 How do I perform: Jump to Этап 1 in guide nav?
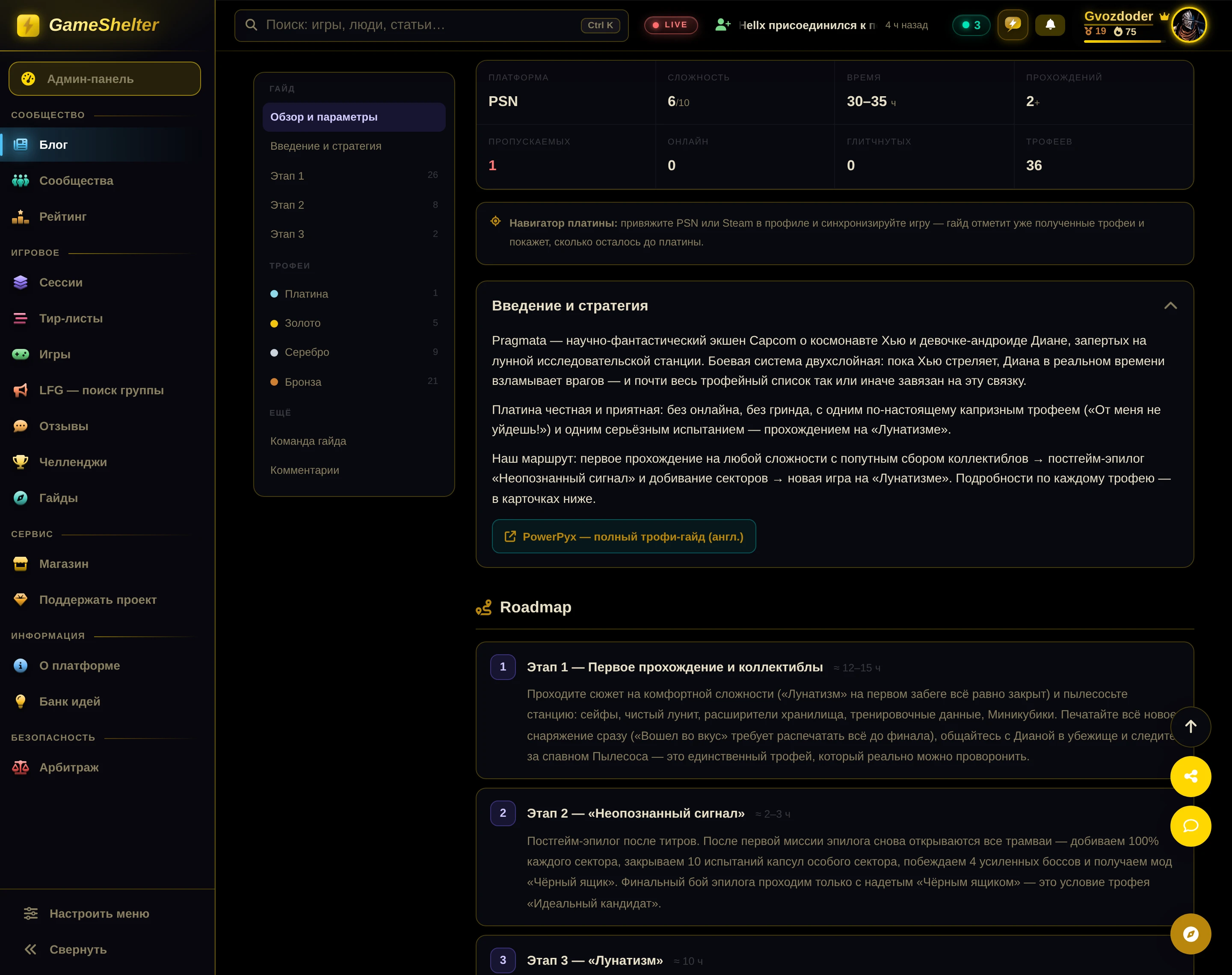click(x=354, y=175)
